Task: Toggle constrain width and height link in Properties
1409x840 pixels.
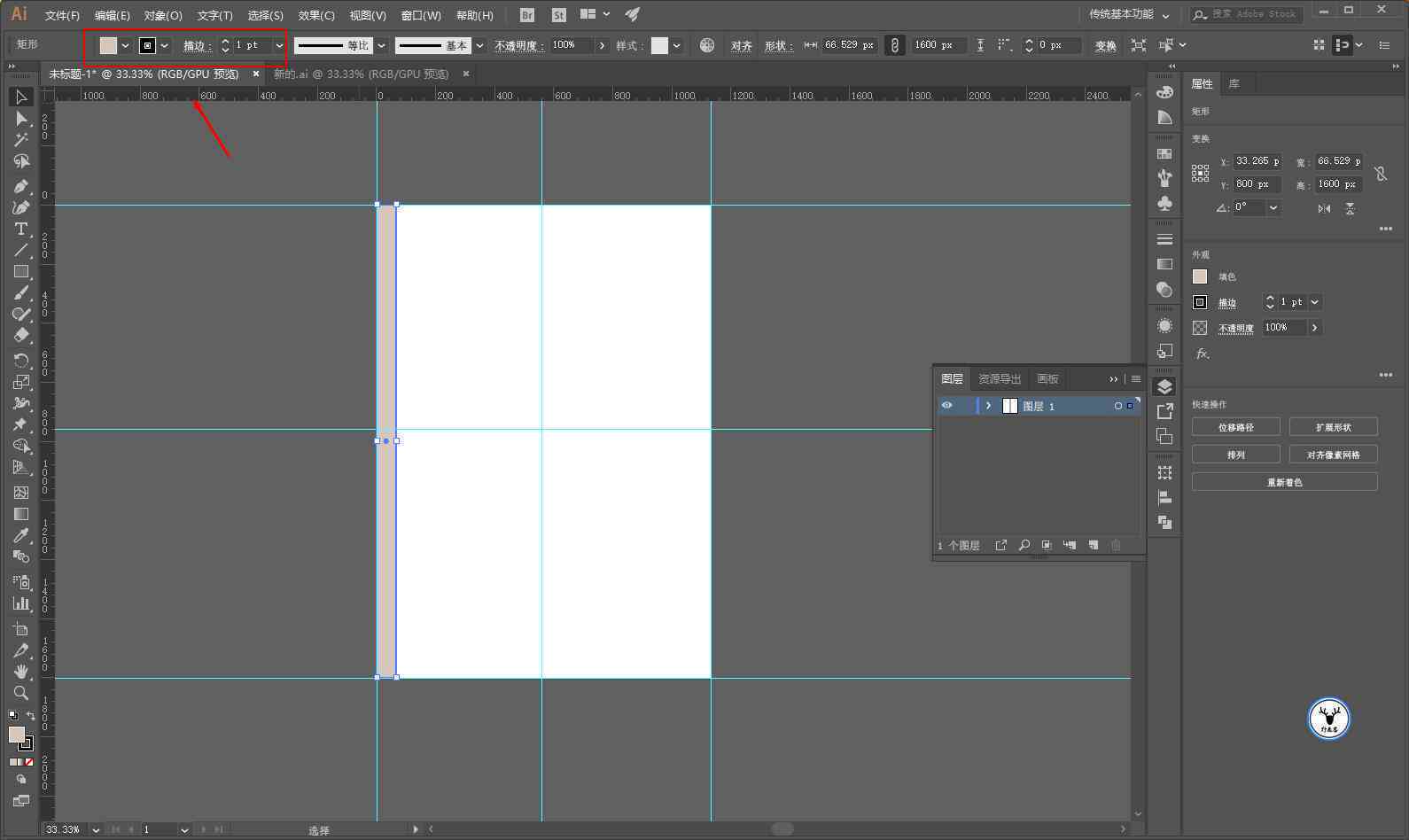Action: coord(1381,174)
